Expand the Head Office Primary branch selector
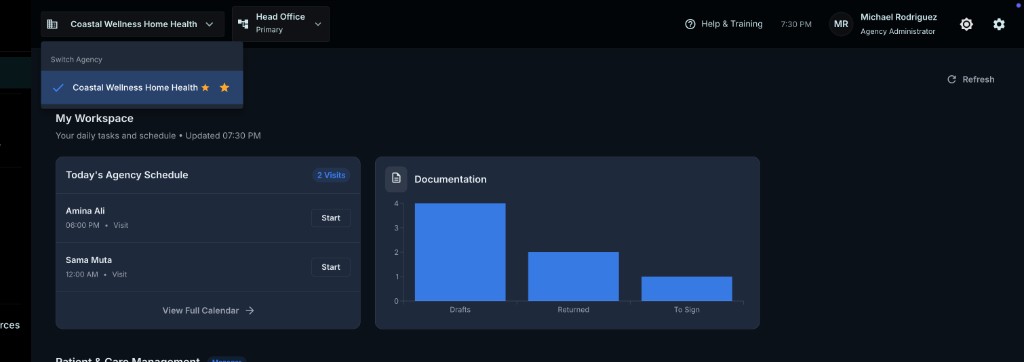 (281, 24)
